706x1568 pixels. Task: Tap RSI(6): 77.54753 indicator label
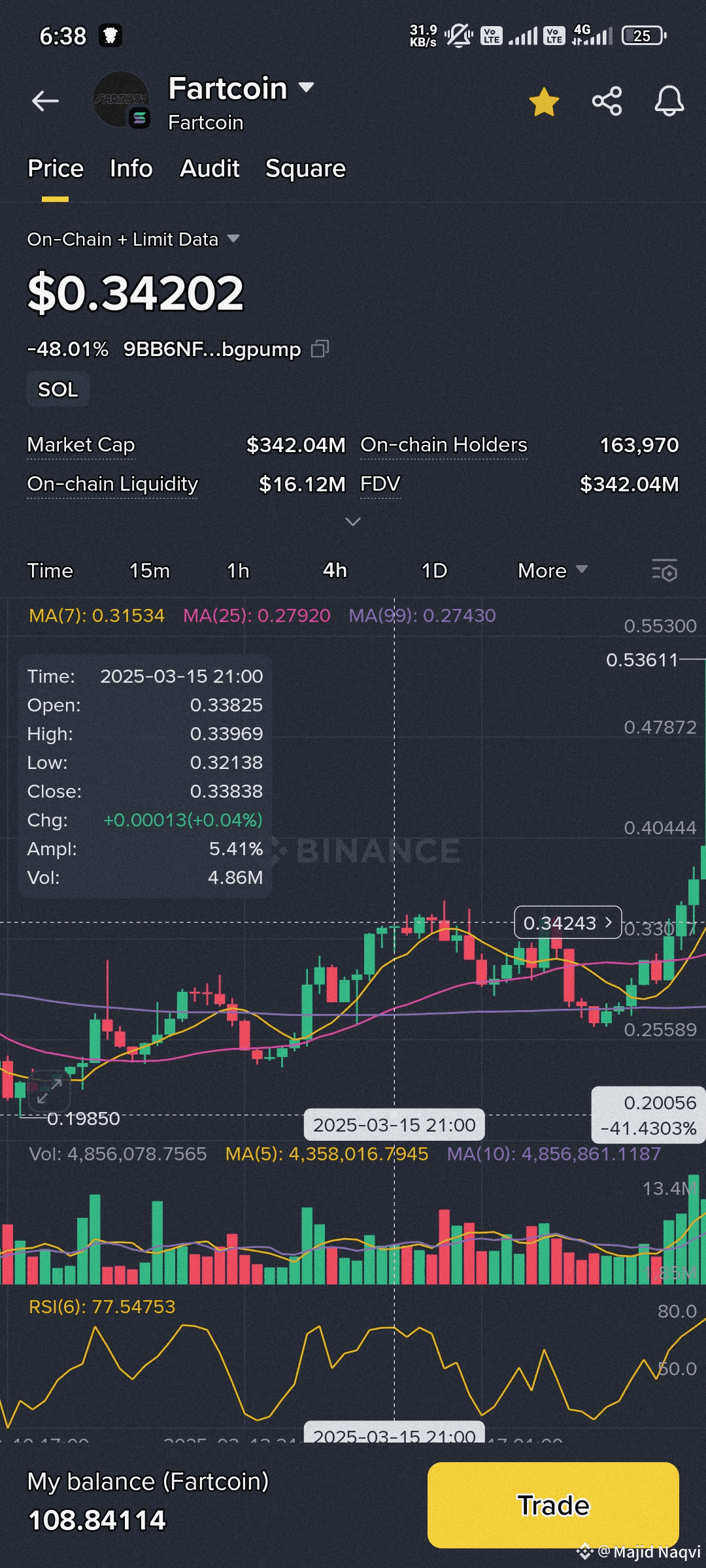tap(102, 1307)
